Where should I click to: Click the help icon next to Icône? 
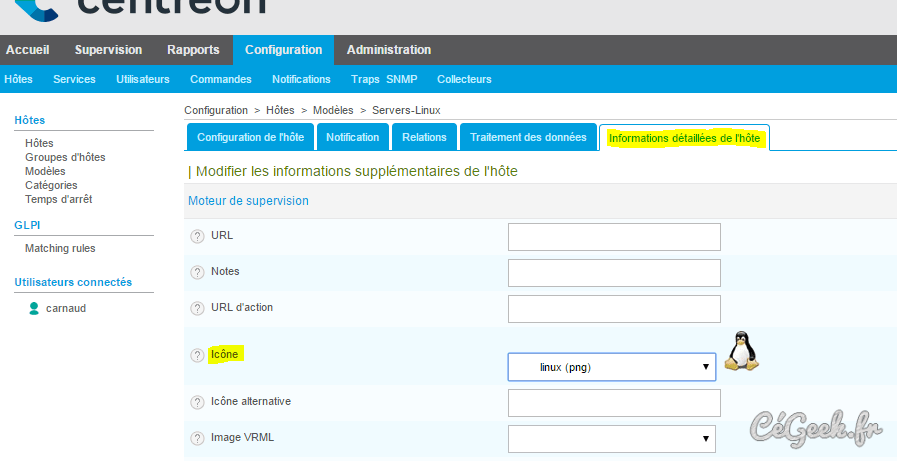click(197, 355)
